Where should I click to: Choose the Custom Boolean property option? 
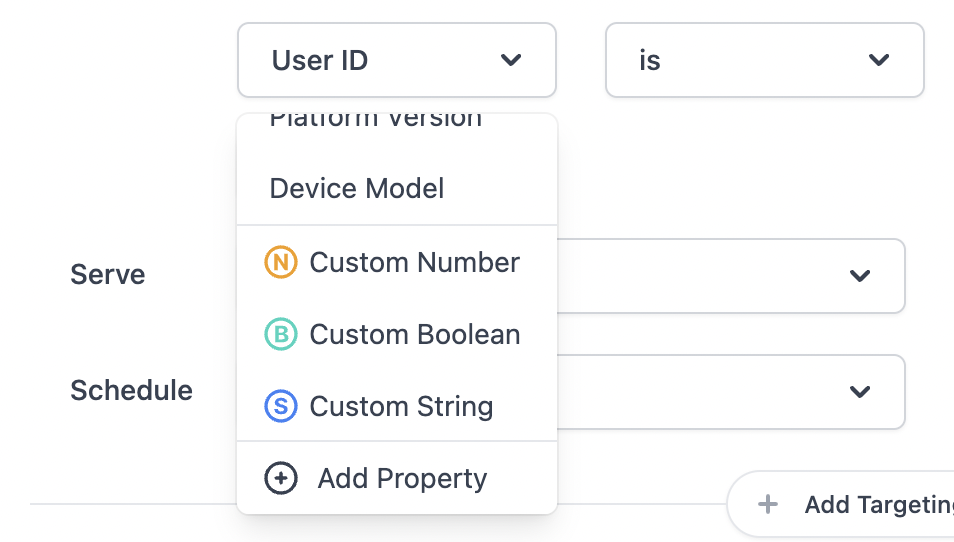pos(414,335)
